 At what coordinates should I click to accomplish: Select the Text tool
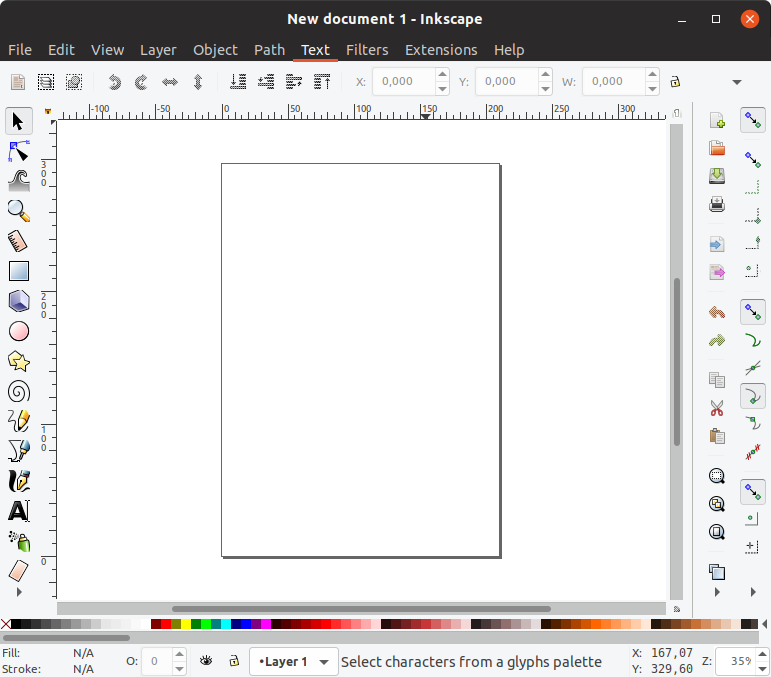coord(19,511)
